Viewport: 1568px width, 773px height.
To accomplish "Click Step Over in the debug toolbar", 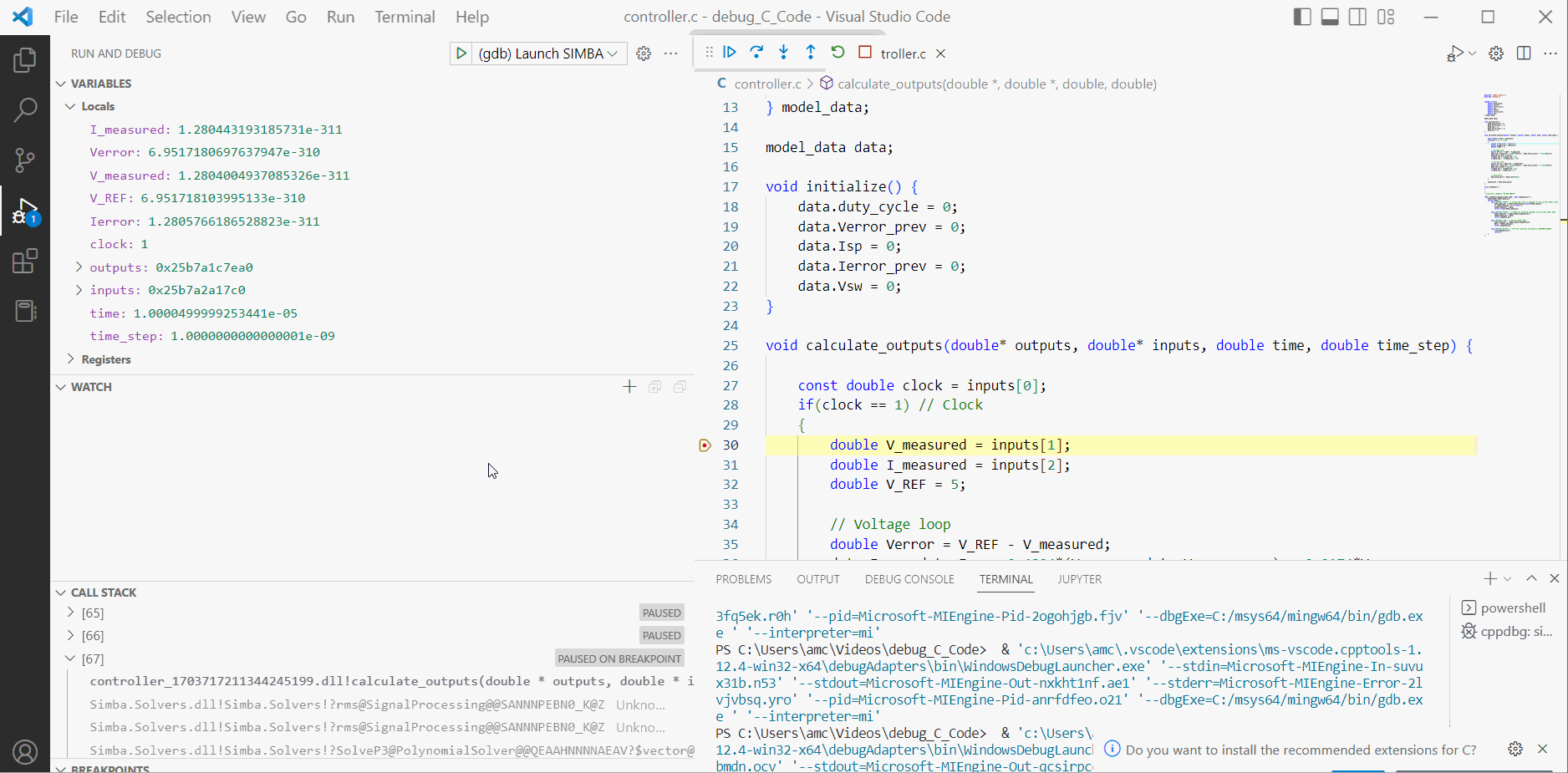I will (x=756, y=53).
